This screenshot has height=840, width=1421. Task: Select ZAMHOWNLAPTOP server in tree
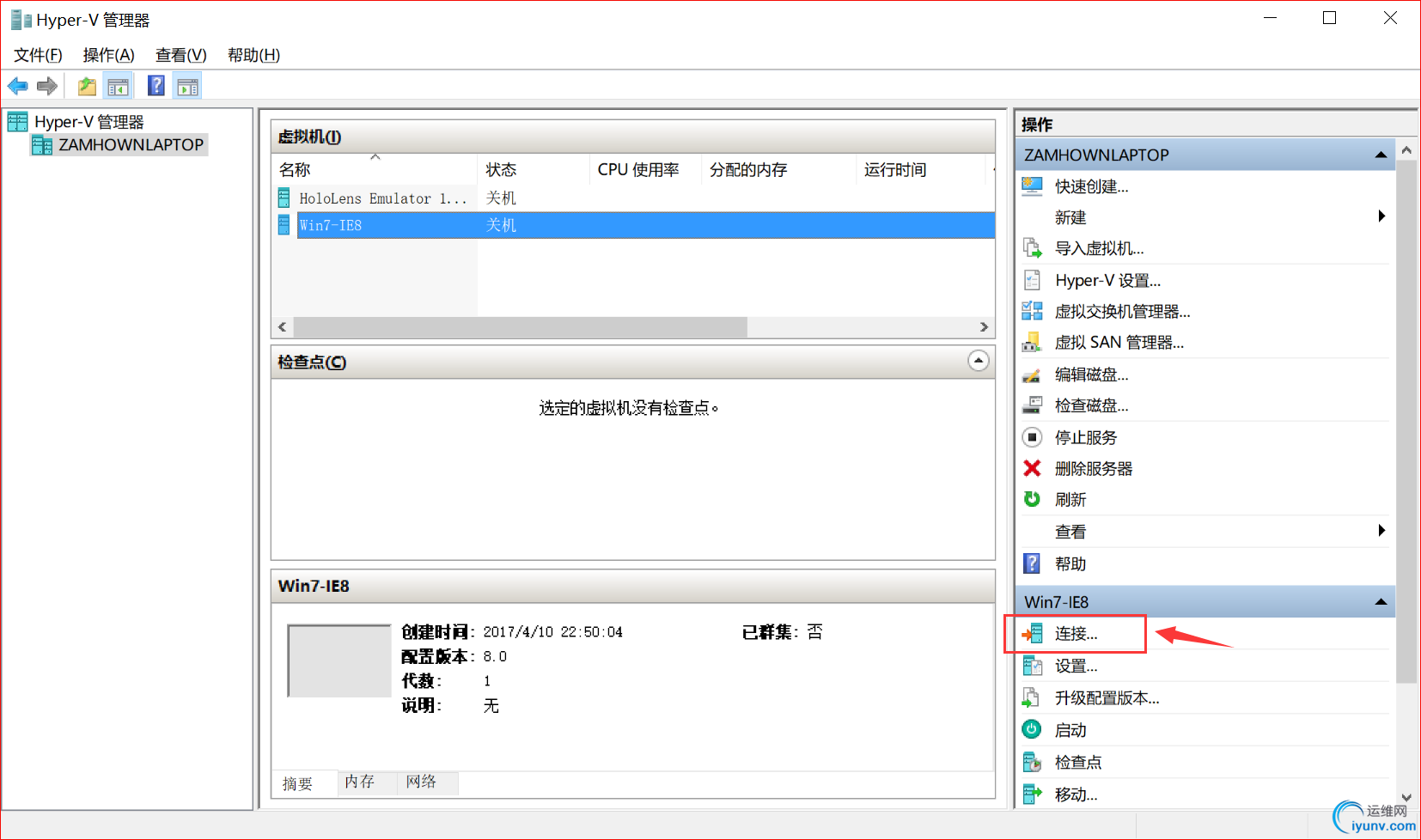point(131,145)
